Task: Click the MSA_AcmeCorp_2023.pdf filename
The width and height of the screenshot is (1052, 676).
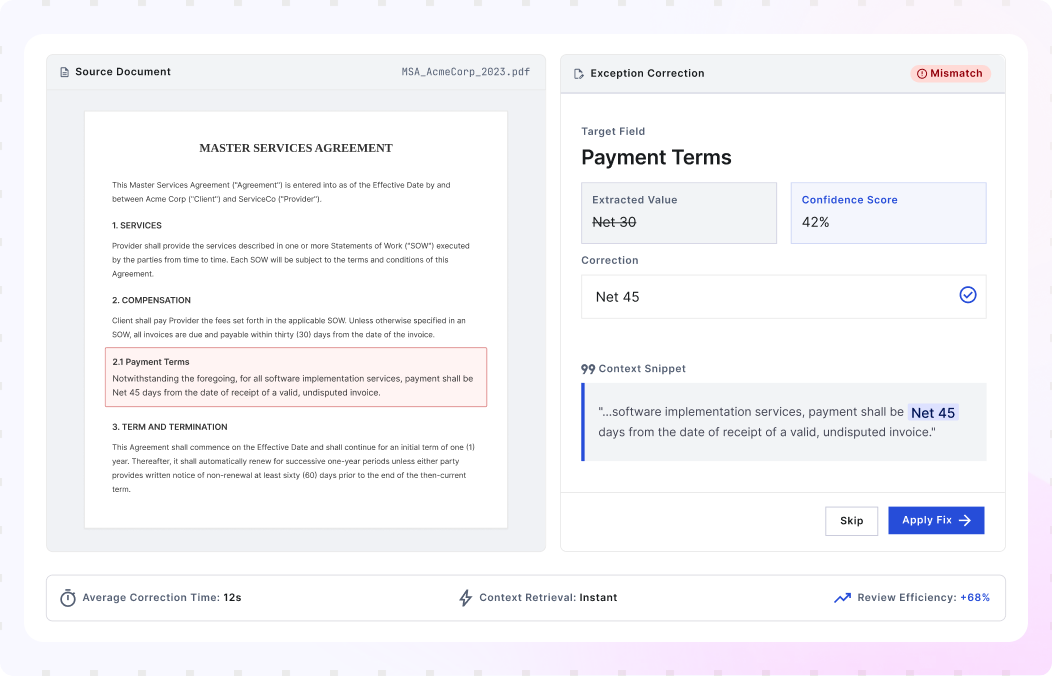Action: click(x=466, y=72)
